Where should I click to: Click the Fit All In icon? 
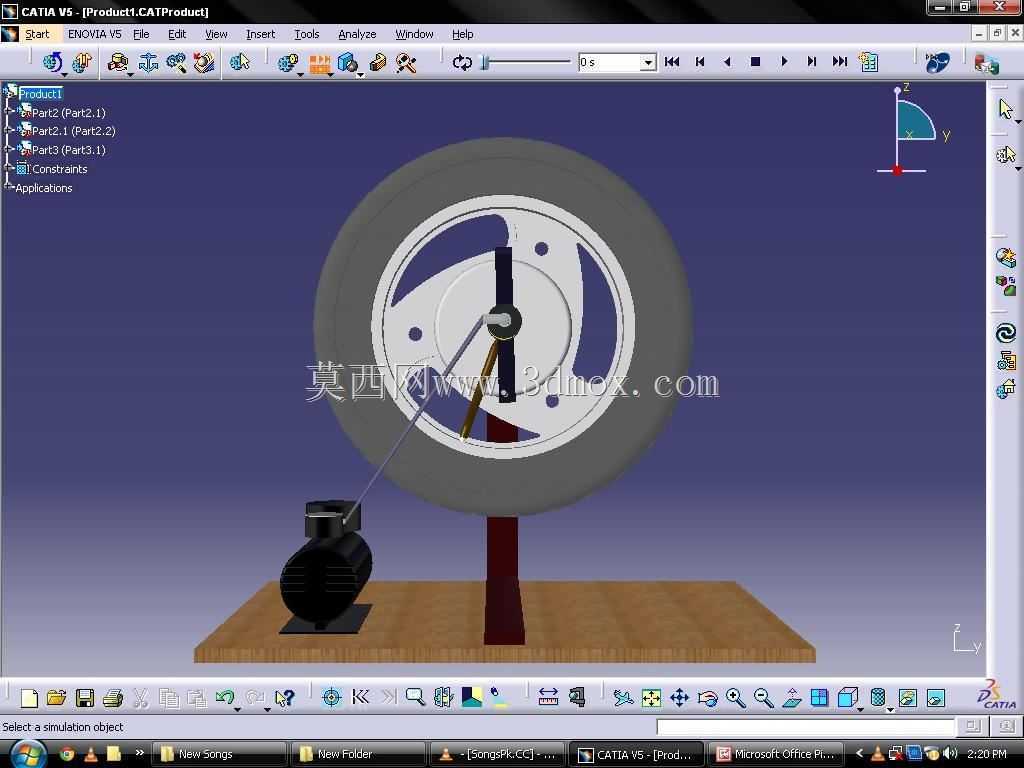click(x=651, y=698)
